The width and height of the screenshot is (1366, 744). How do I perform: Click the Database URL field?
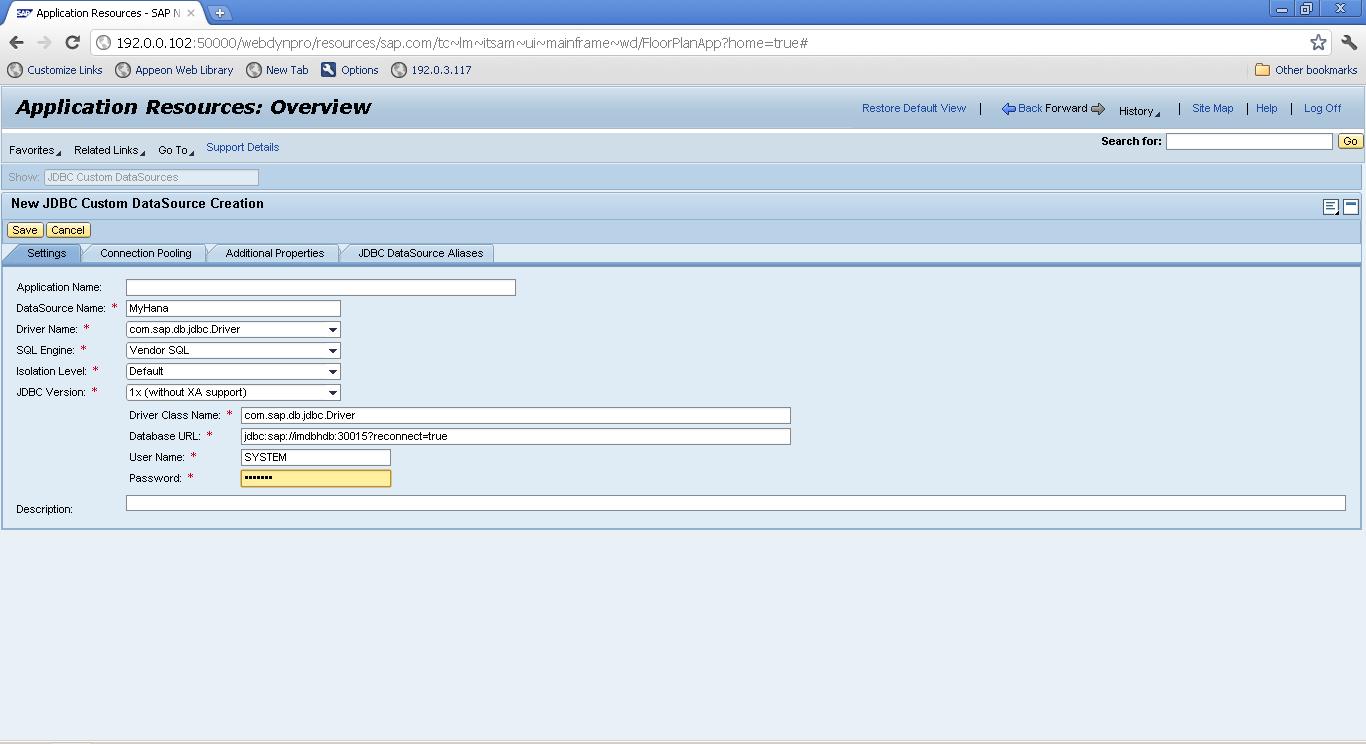tap(516, 436)
